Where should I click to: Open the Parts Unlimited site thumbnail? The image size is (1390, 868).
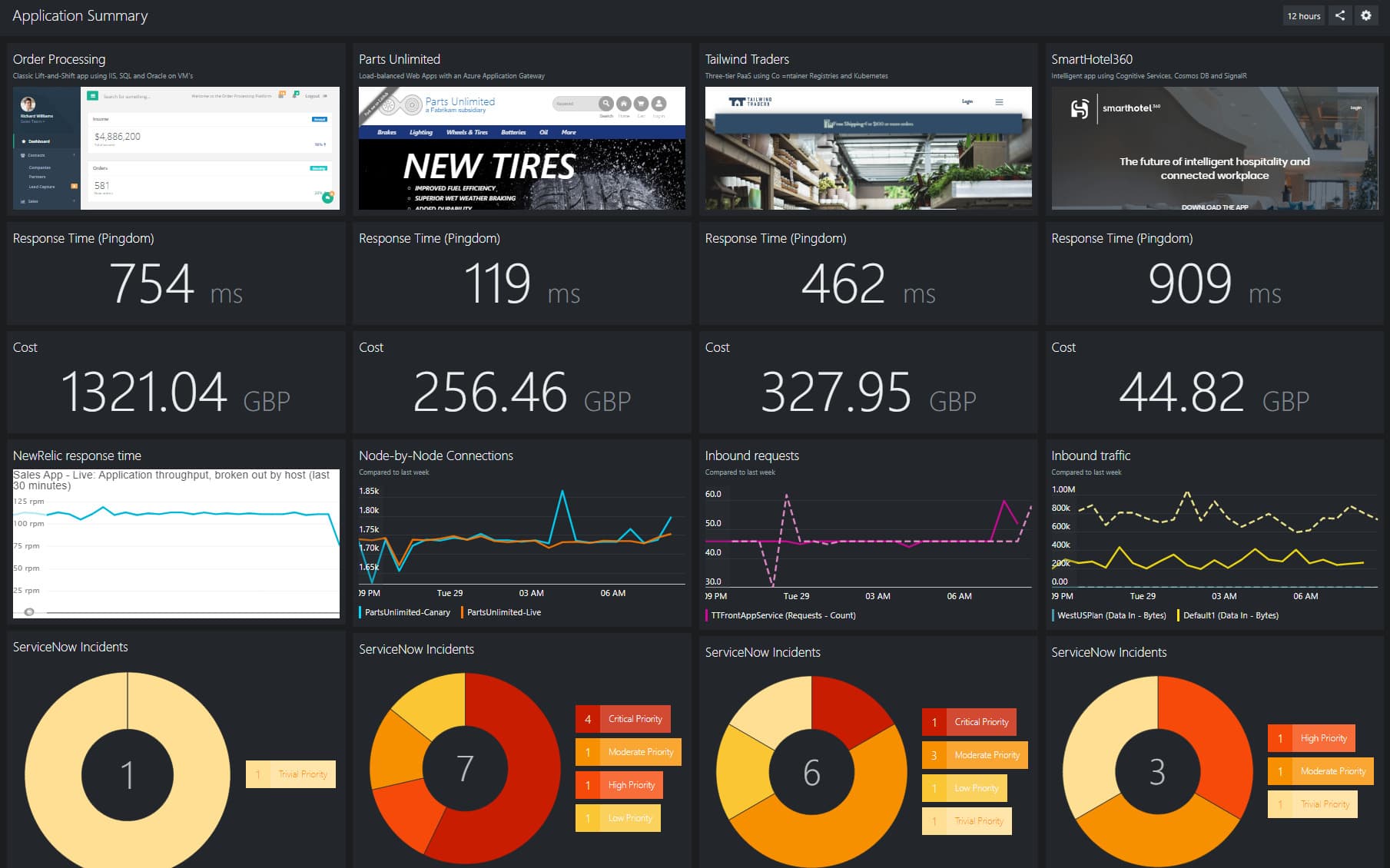522,148
